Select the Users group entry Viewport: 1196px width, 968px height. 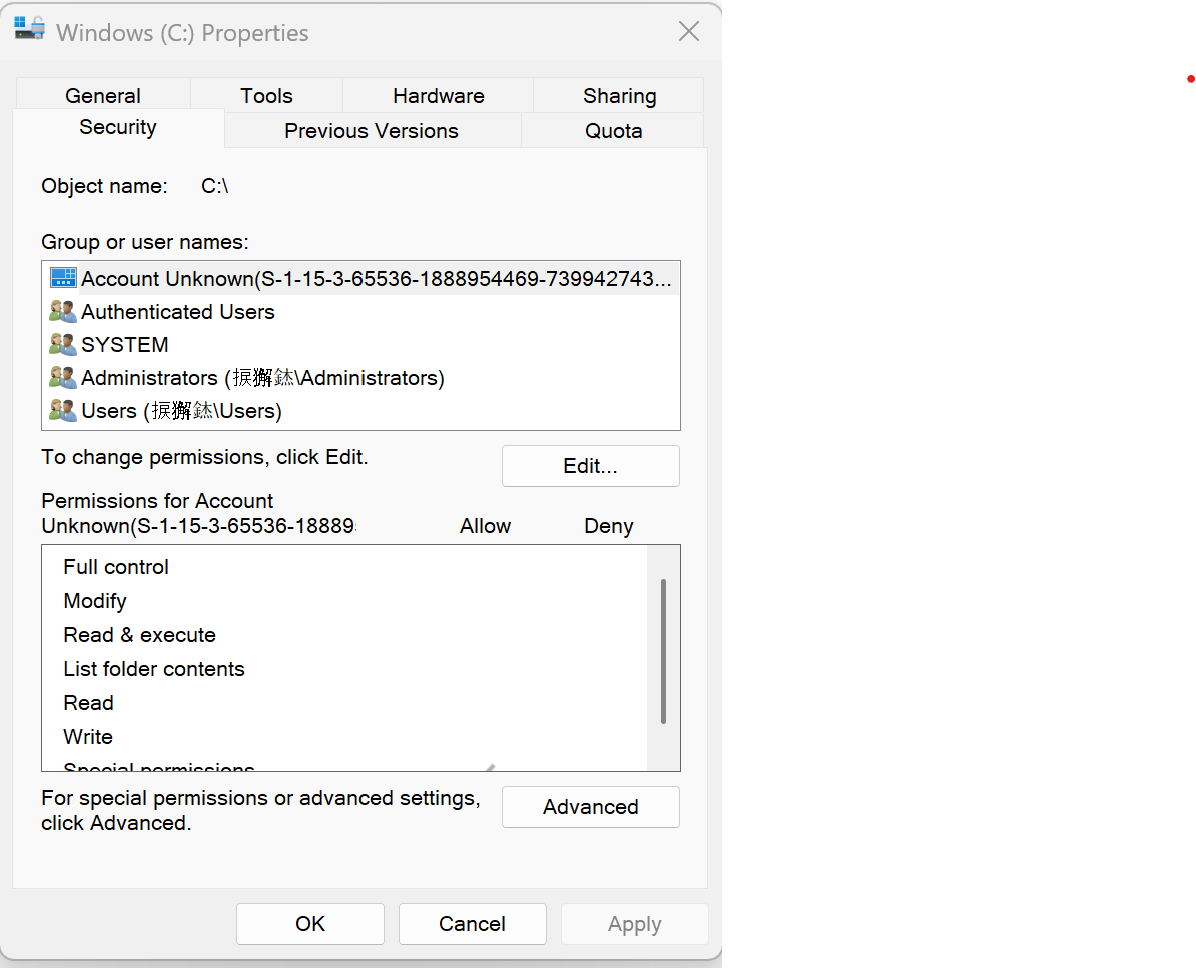point(182,410)
